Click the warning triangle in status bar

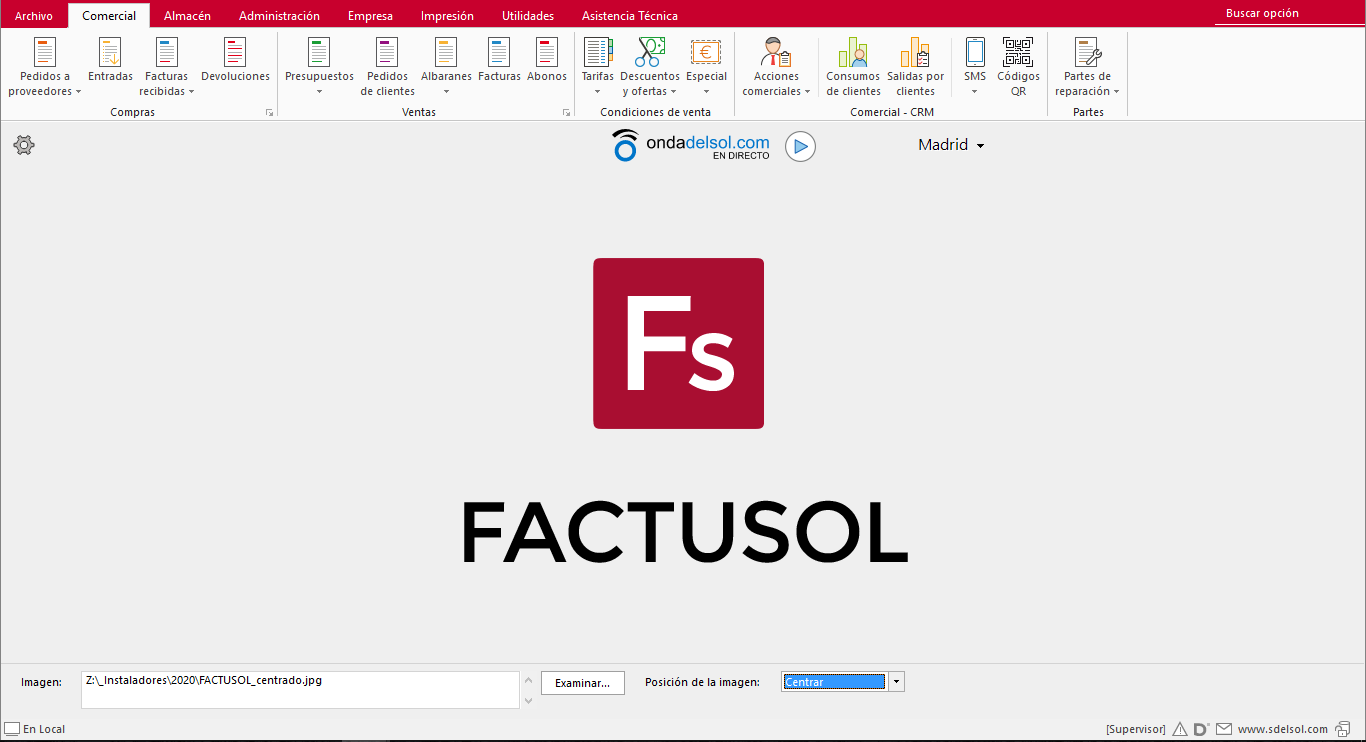[1180, 729]
